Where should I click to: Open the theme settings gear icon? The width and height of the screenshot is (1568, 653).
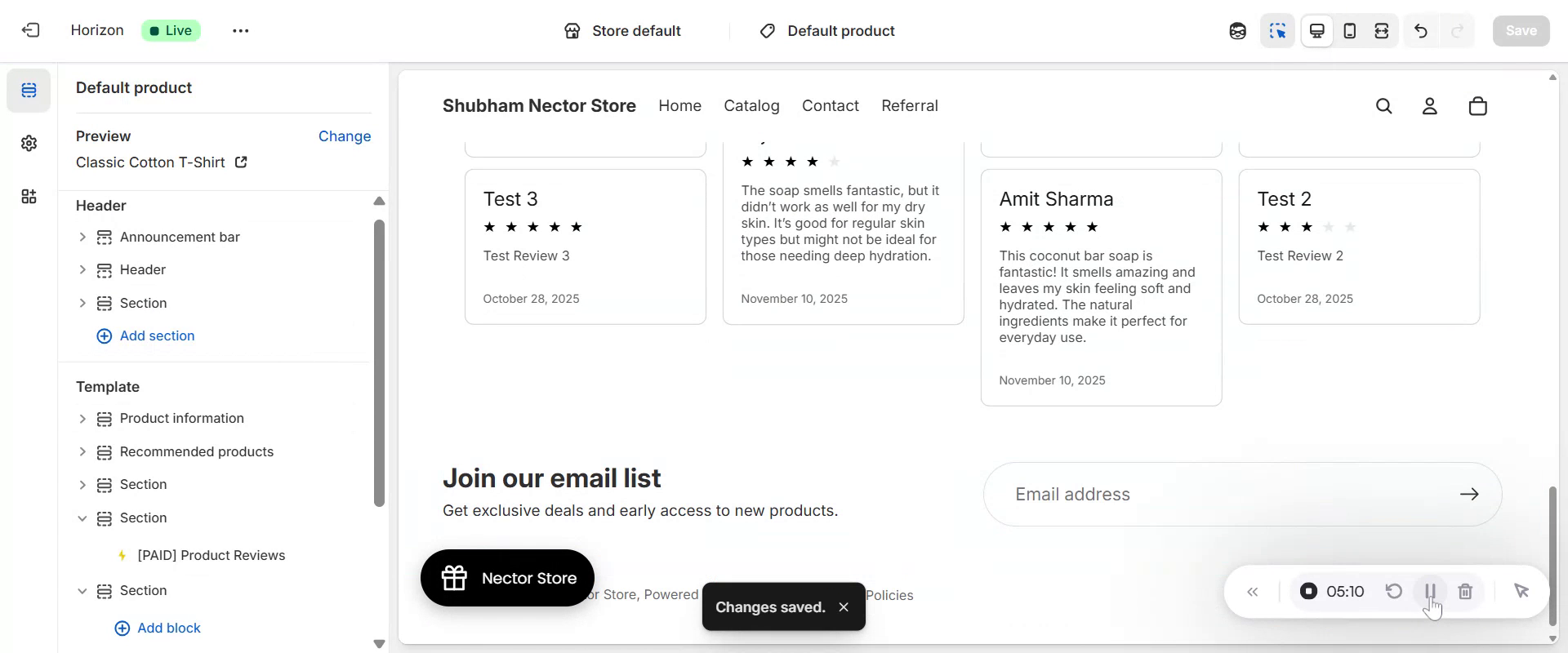[x=29, y=144]
